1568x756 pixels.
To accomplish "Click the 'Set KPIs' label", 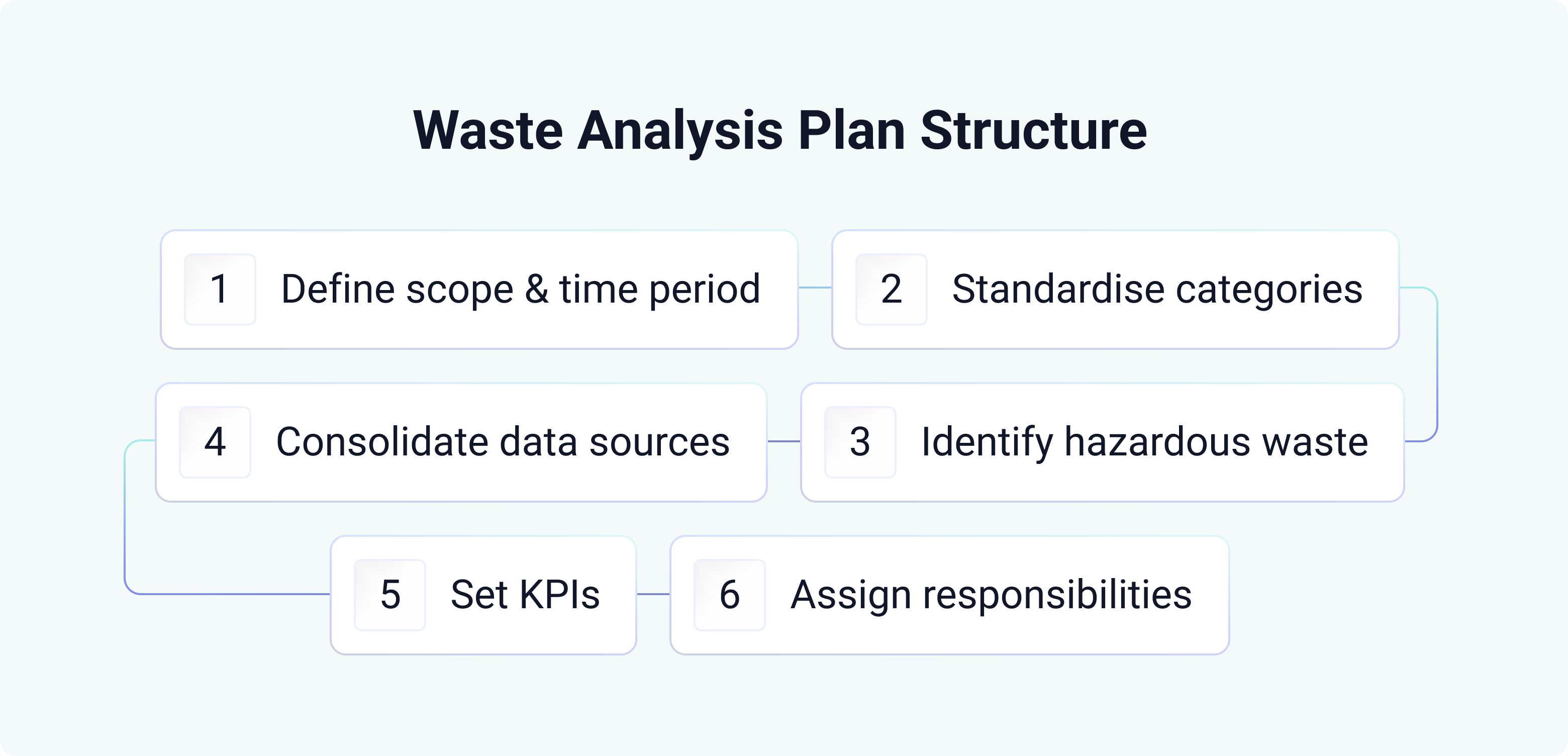I will pyautogui.click(x=525, y=595).
